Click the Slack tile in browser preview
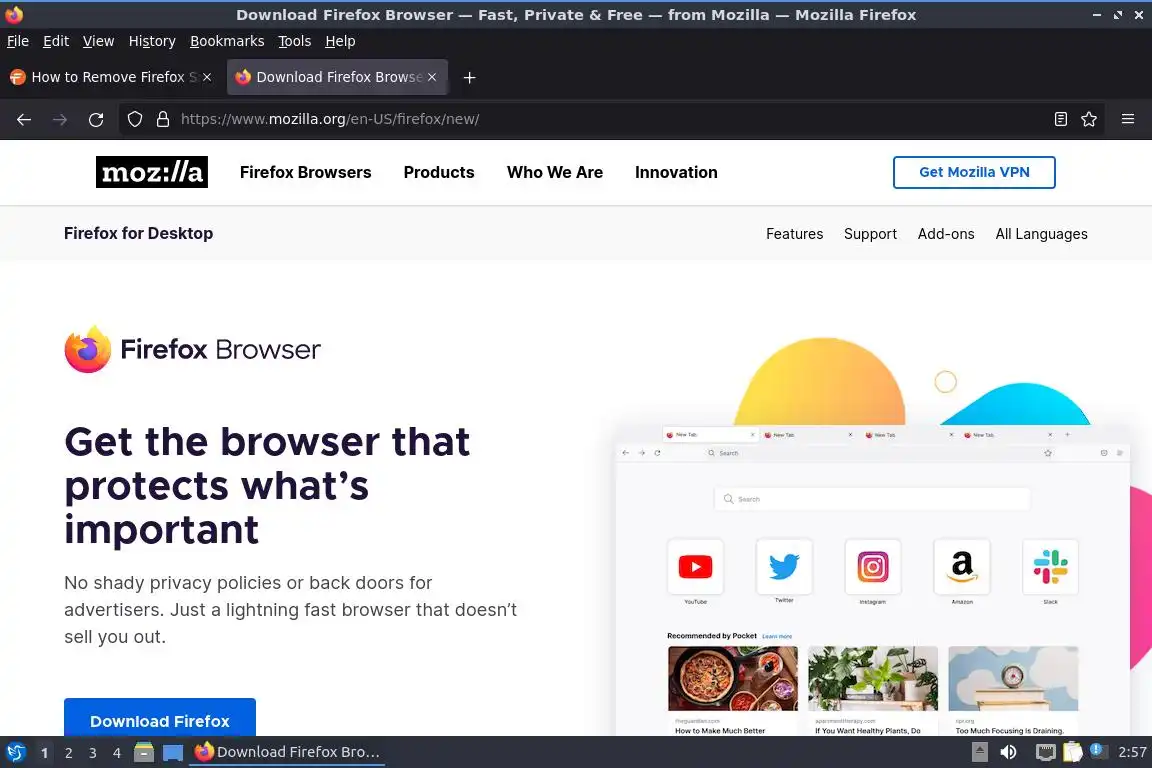The width and height of the screenshot is (1152, 768). pyautogui.click(x=1051, y=567)
